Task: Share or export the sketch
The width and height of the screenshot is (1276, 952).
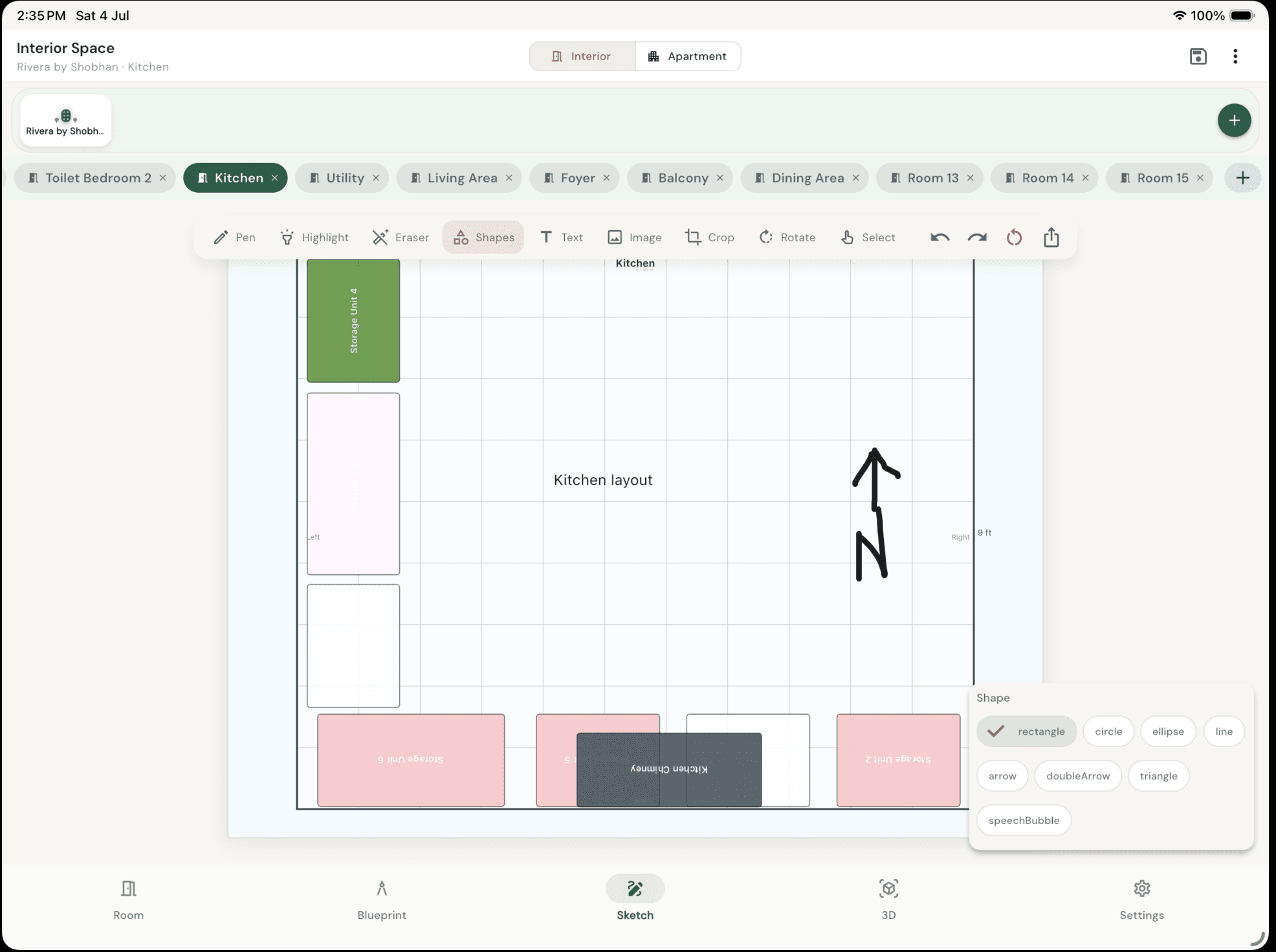Action: [x=1051, y=237]
